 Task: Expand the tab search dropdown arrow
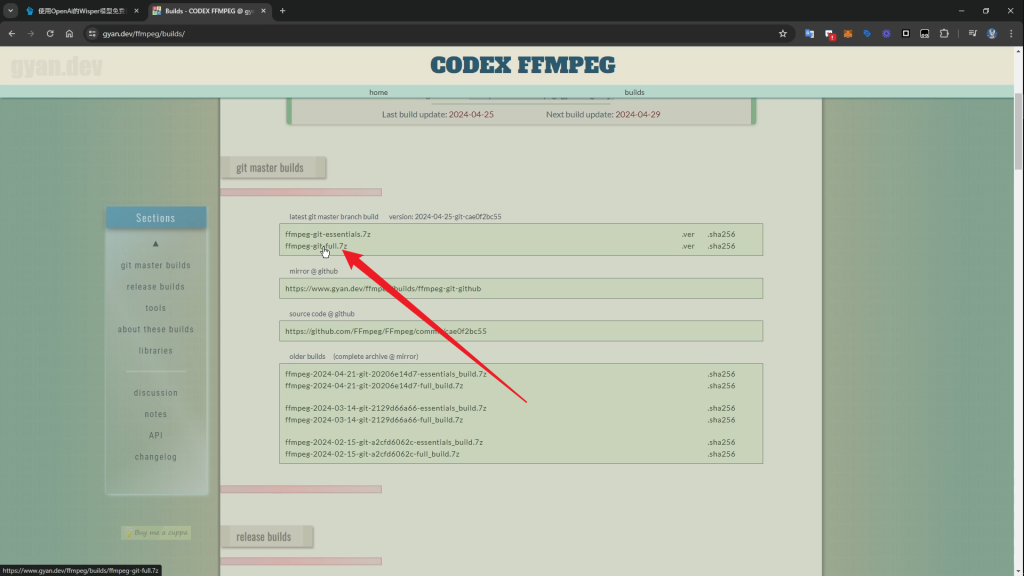tap(10, 10)
